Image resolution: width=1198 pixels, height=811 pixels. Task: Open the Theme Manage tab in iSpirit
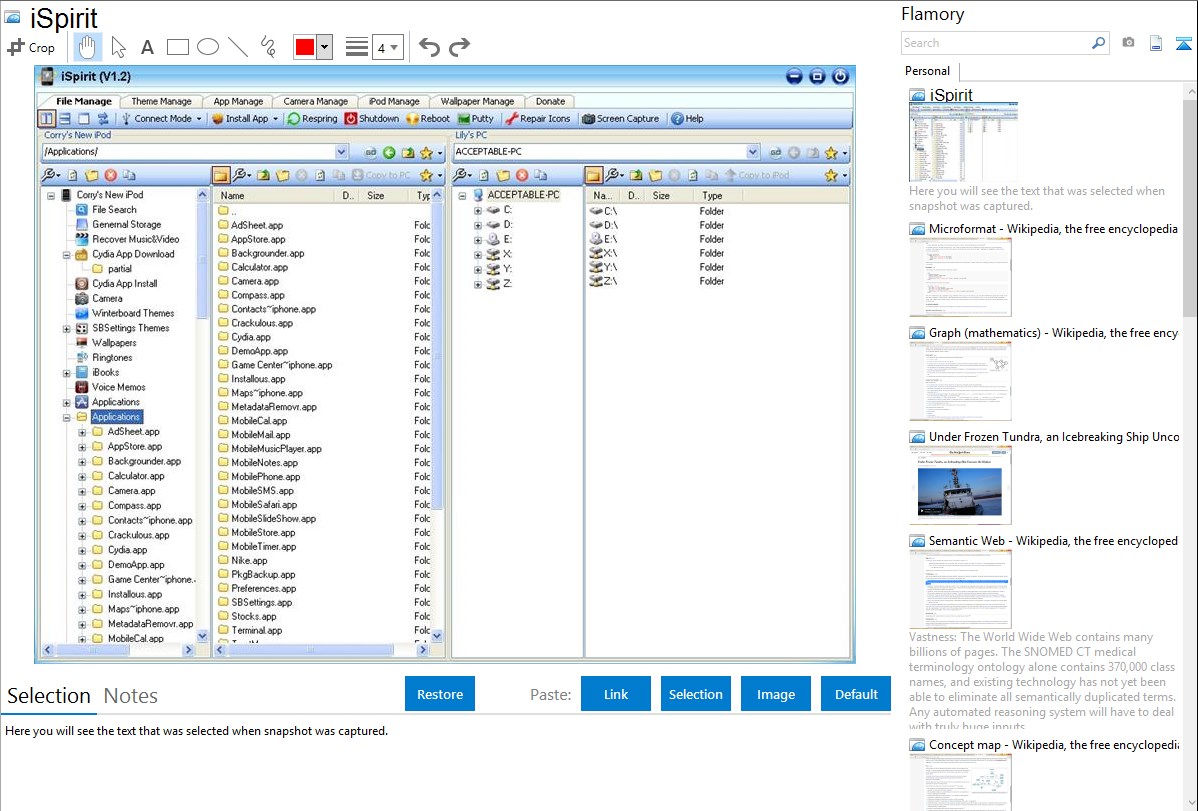(x=161, y=101)
